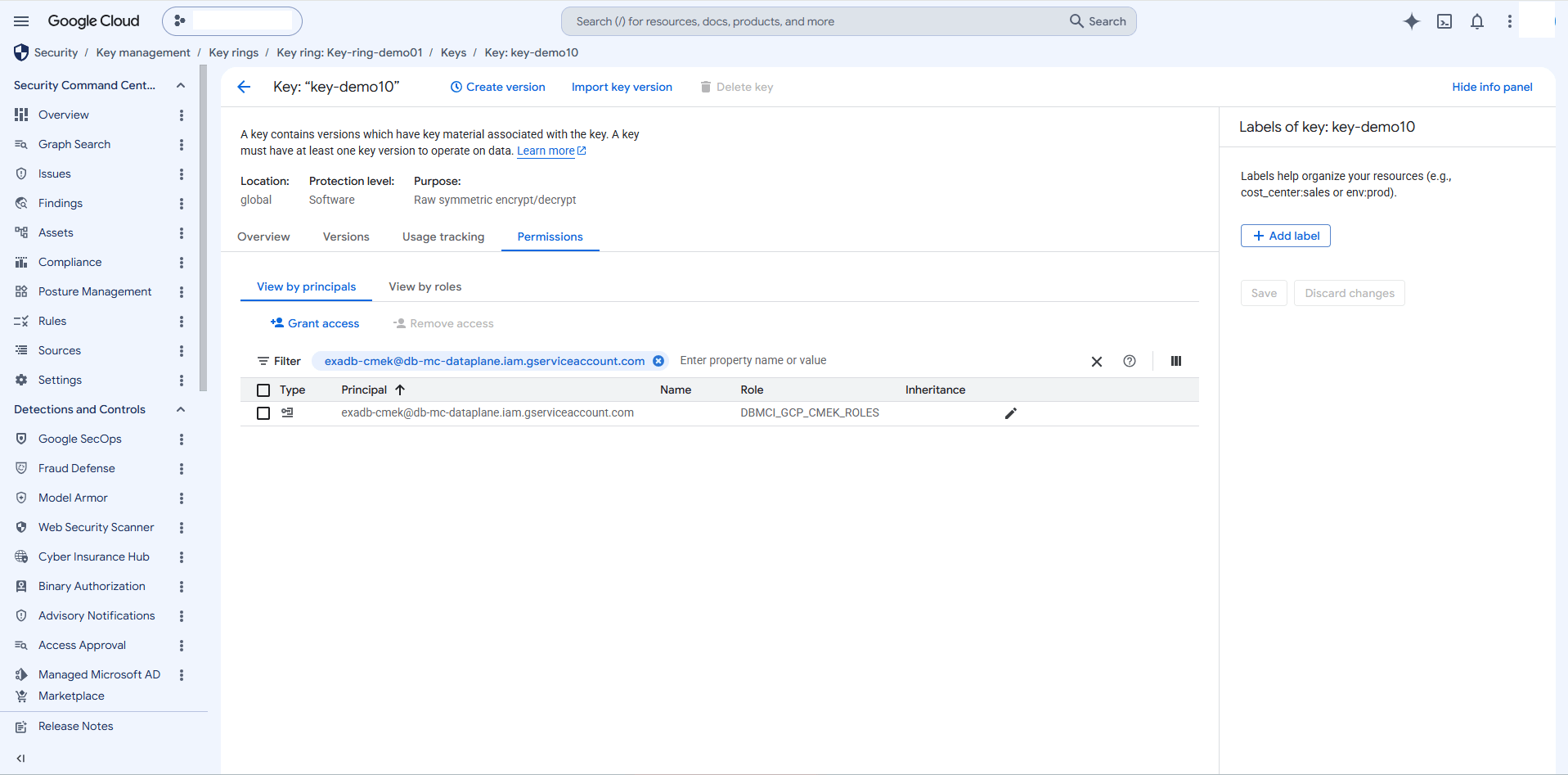Open Advisory Notifications in sidebar
The height and width of the screenshot is (775, 1568).
coord(97,616)
